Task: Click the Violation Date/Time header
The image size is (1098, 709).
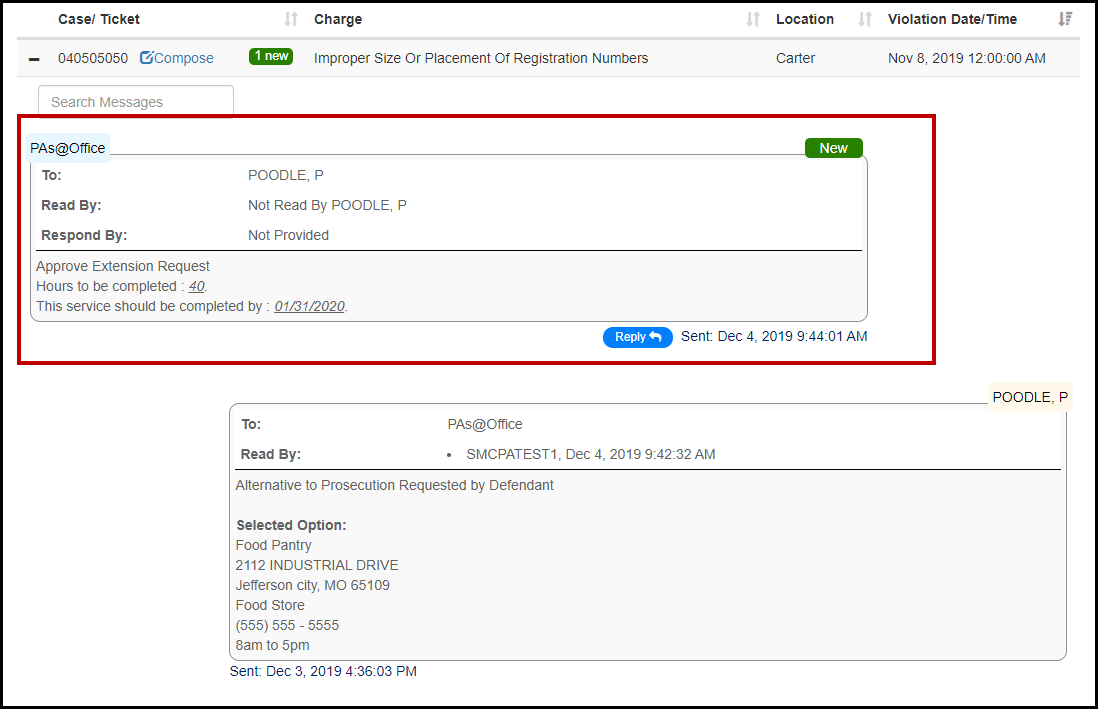Action: [x=952, y=19]
